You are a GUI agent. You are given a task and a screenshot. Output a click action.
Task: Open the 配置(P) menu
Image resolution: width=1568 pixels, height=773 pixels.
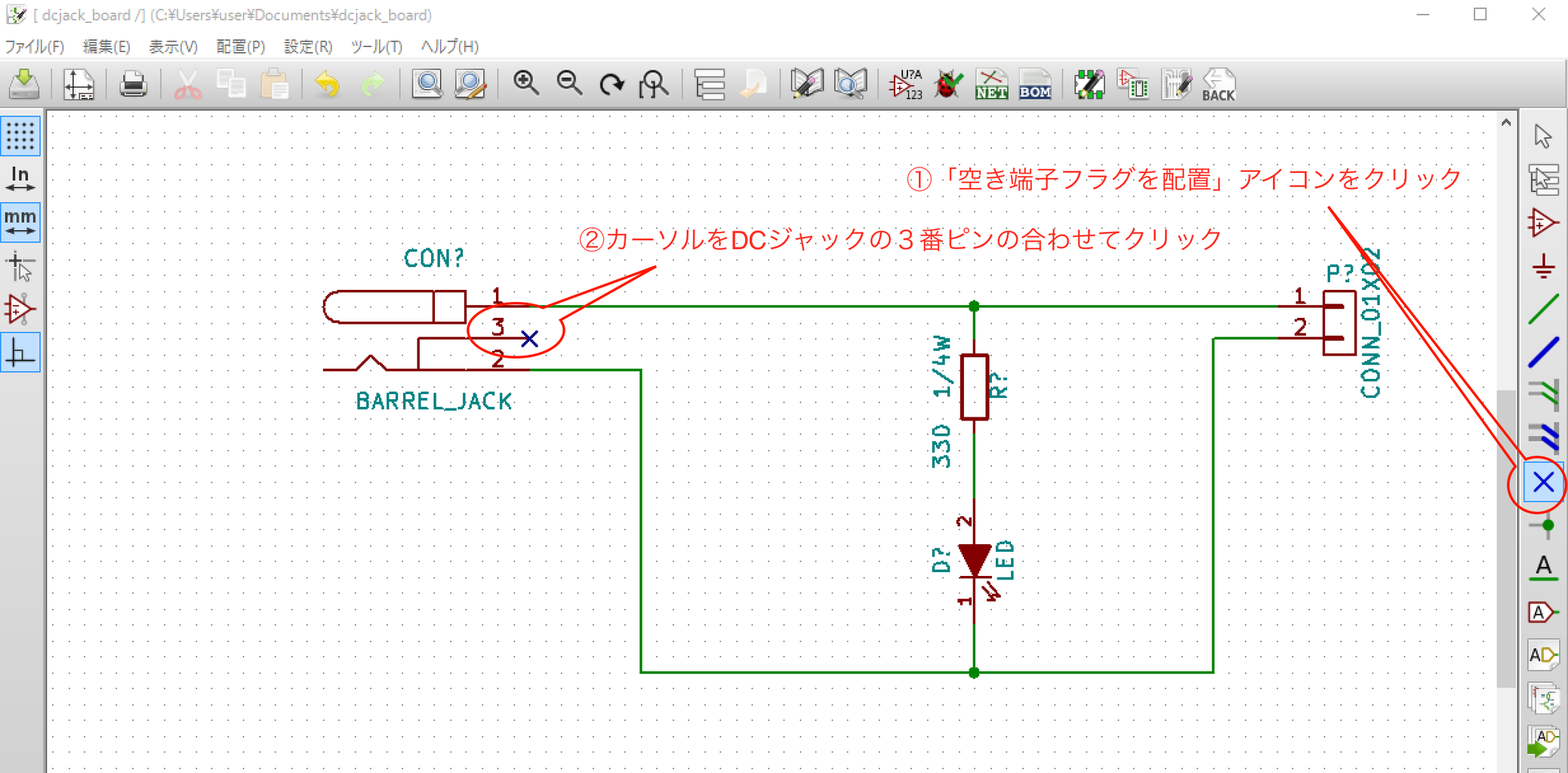point(241,47)
